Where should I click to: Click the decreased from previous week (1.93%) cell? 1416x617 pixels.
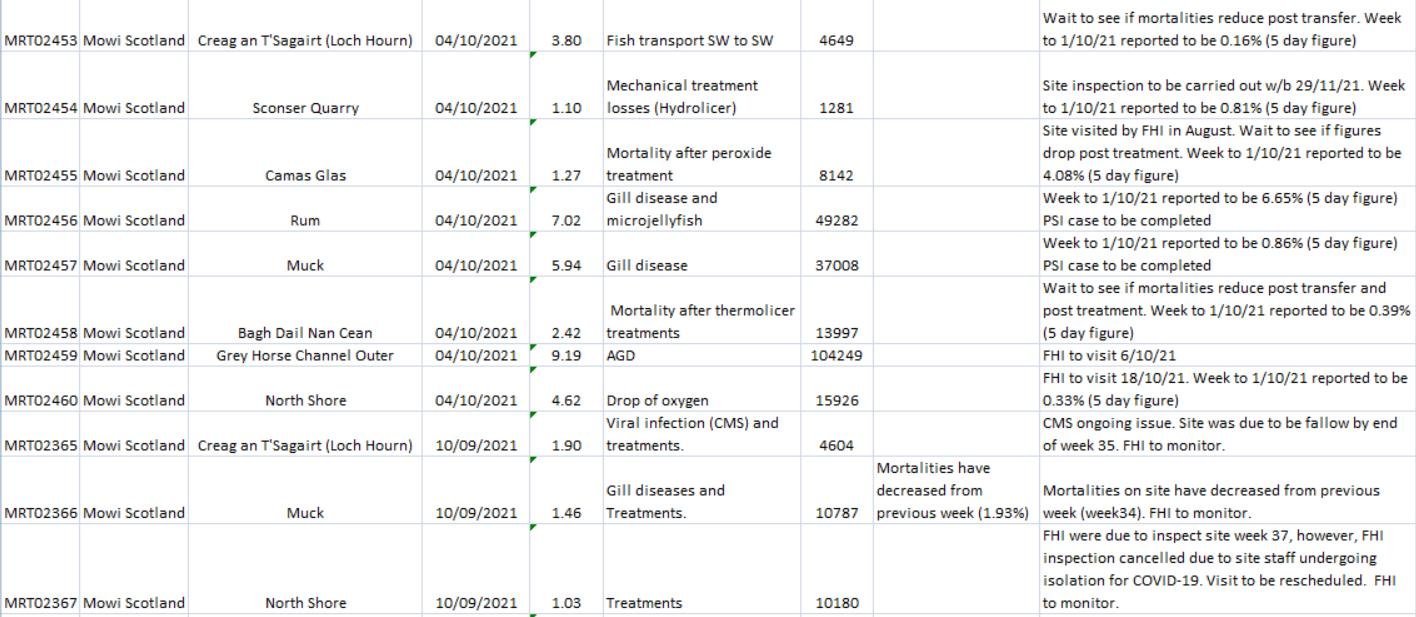953,490
